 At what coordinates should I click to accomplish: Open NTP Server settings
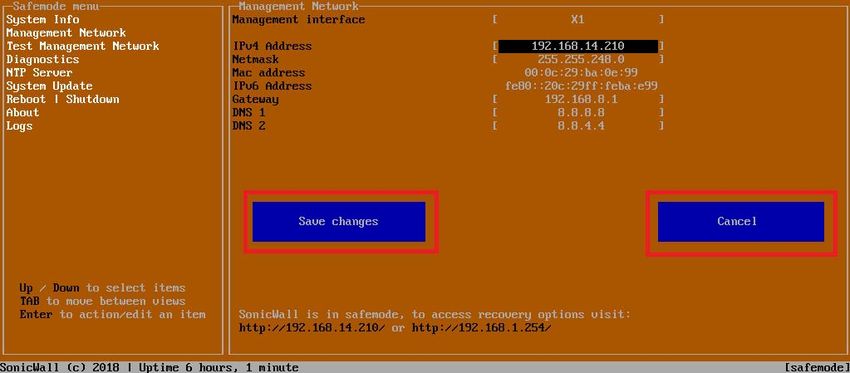tap(39, 73)
